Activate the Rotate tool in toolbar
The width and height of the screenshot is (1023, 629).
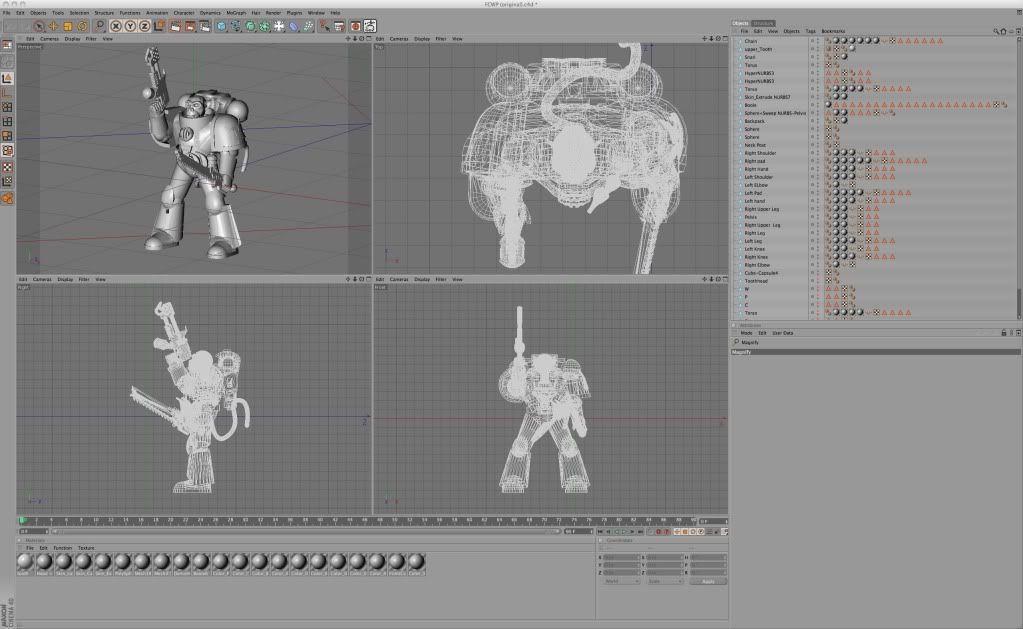[83, 26]
